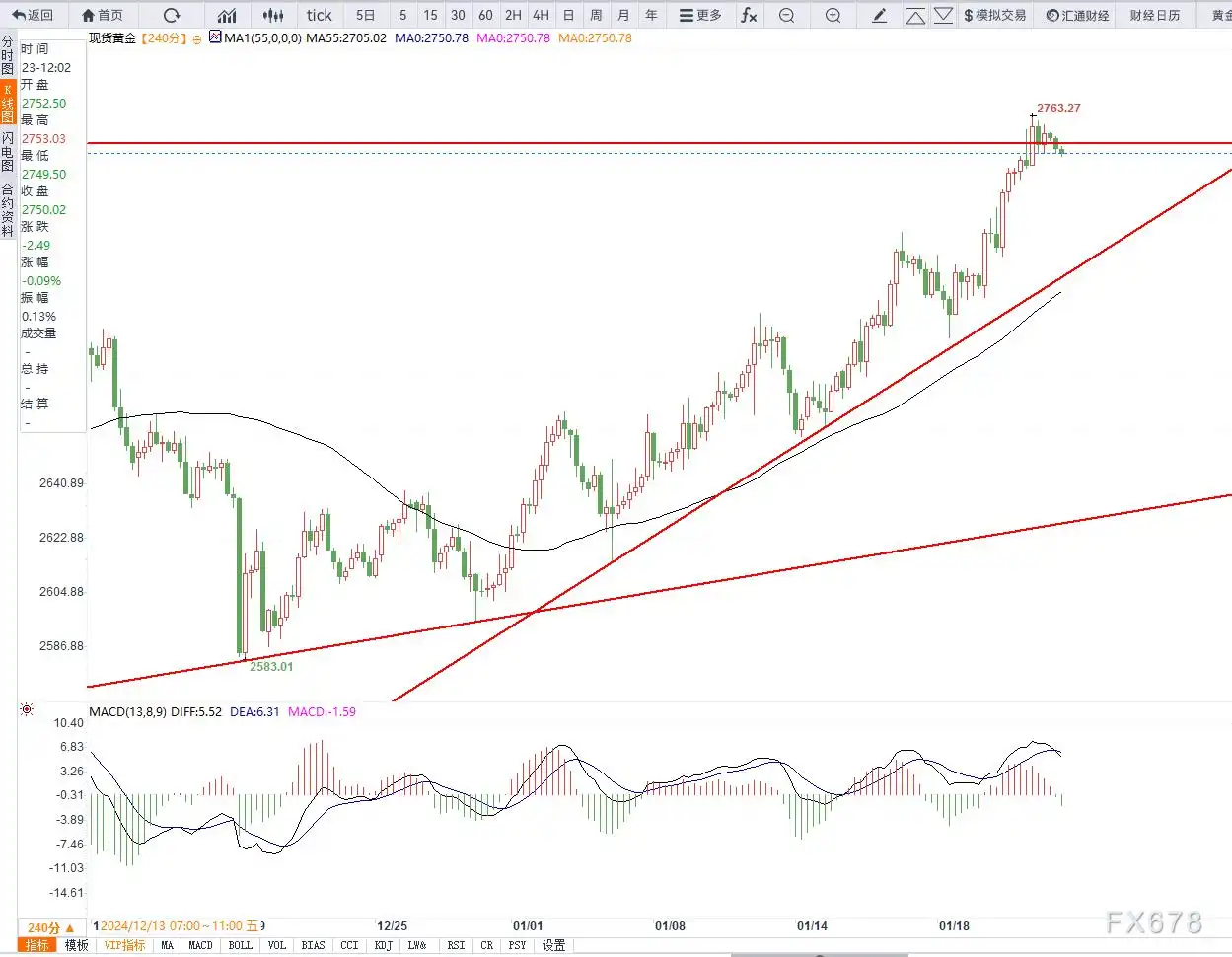Switch to K线图 side tab
Screen dimensions: 1232x957
[8, 103]
